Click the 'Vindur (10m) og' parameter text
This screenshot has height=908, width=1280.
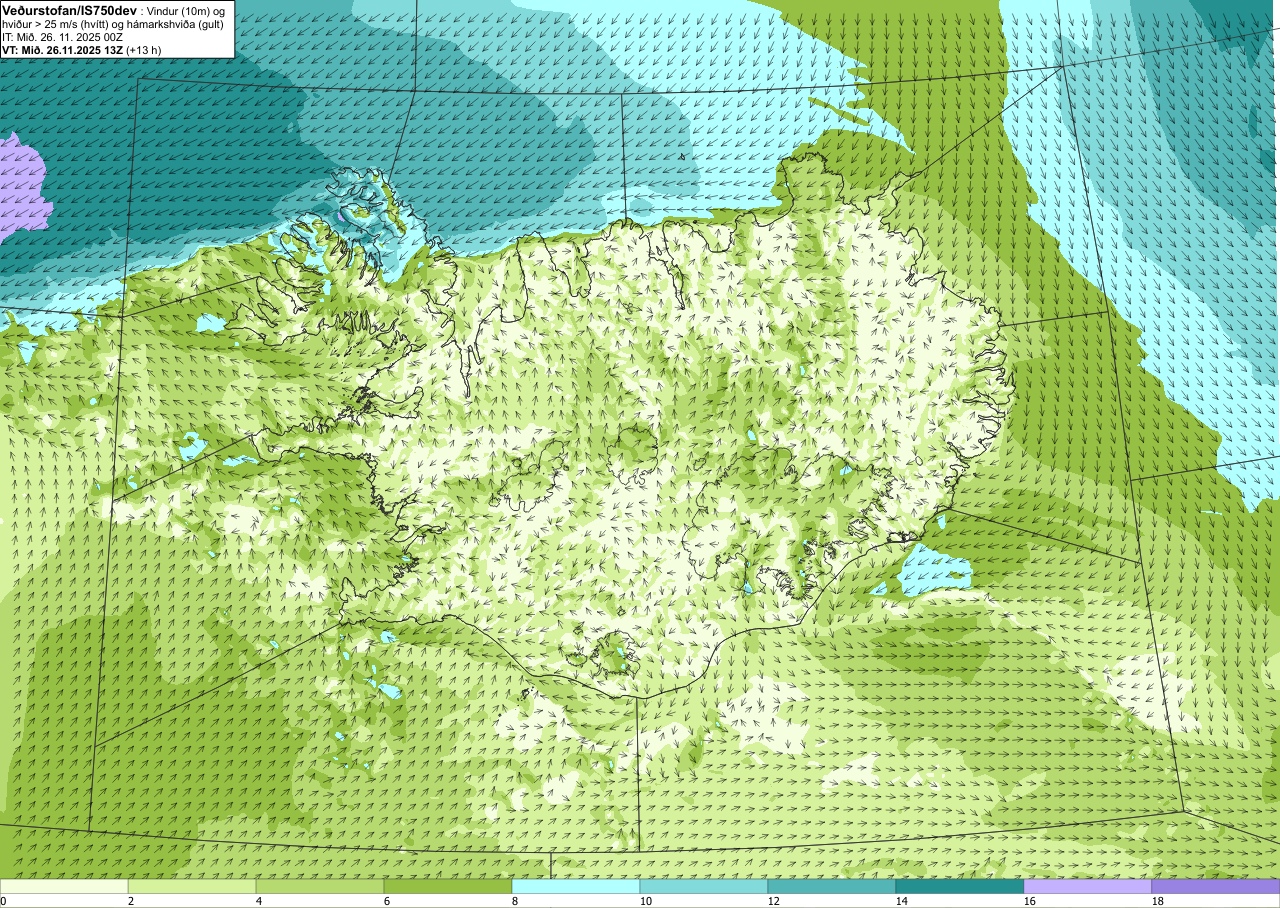click(186, 10)
